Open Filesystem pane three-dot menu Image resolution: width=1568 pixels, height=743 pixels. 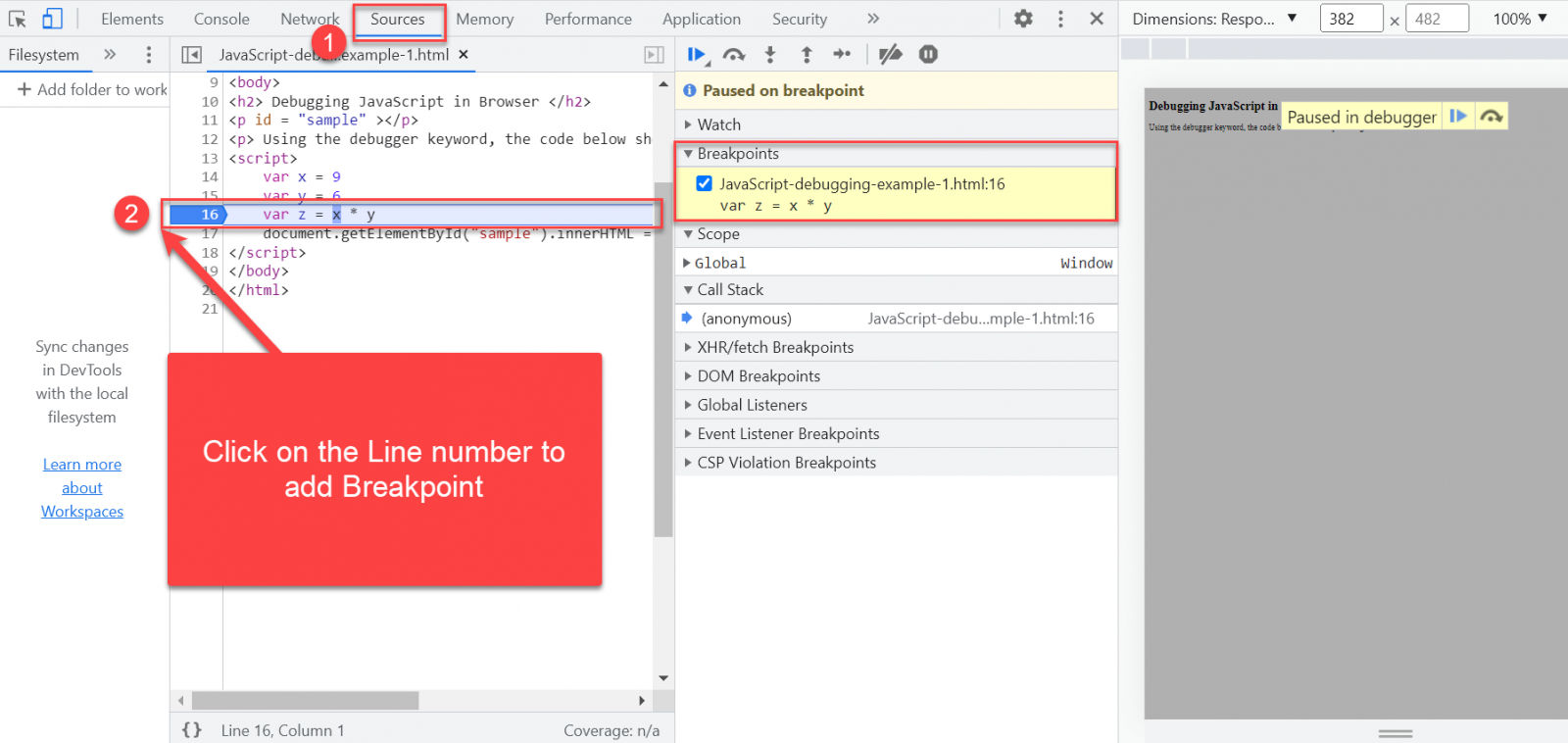coord(149,55)
